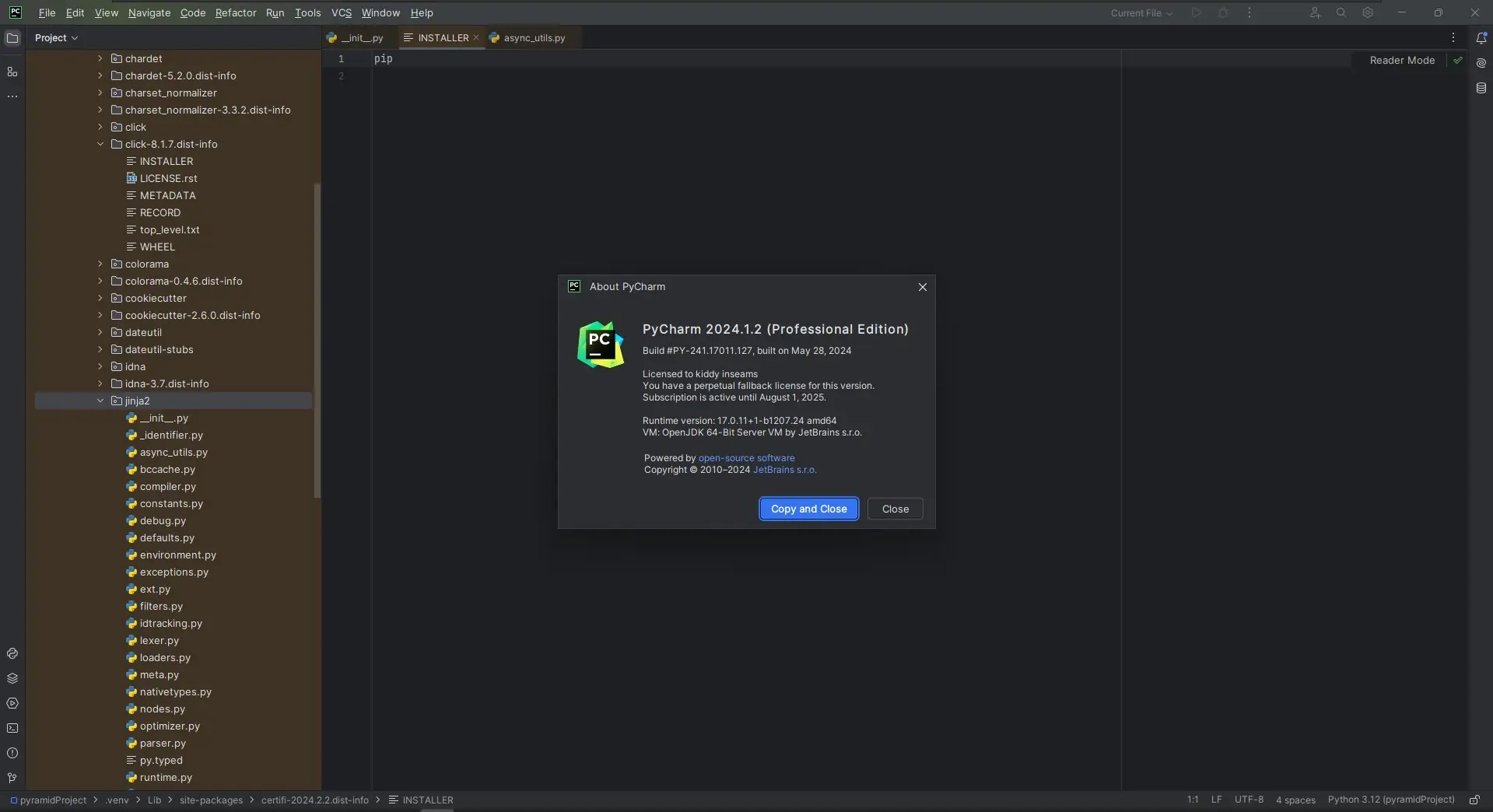This screenshot has width=1493, height=812.
Task: Open the Services tool window
Action: point(12,703)
